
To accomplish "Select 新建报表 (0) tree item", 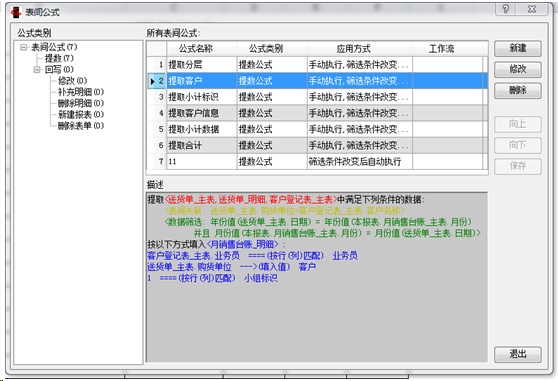I will [81, 115].
